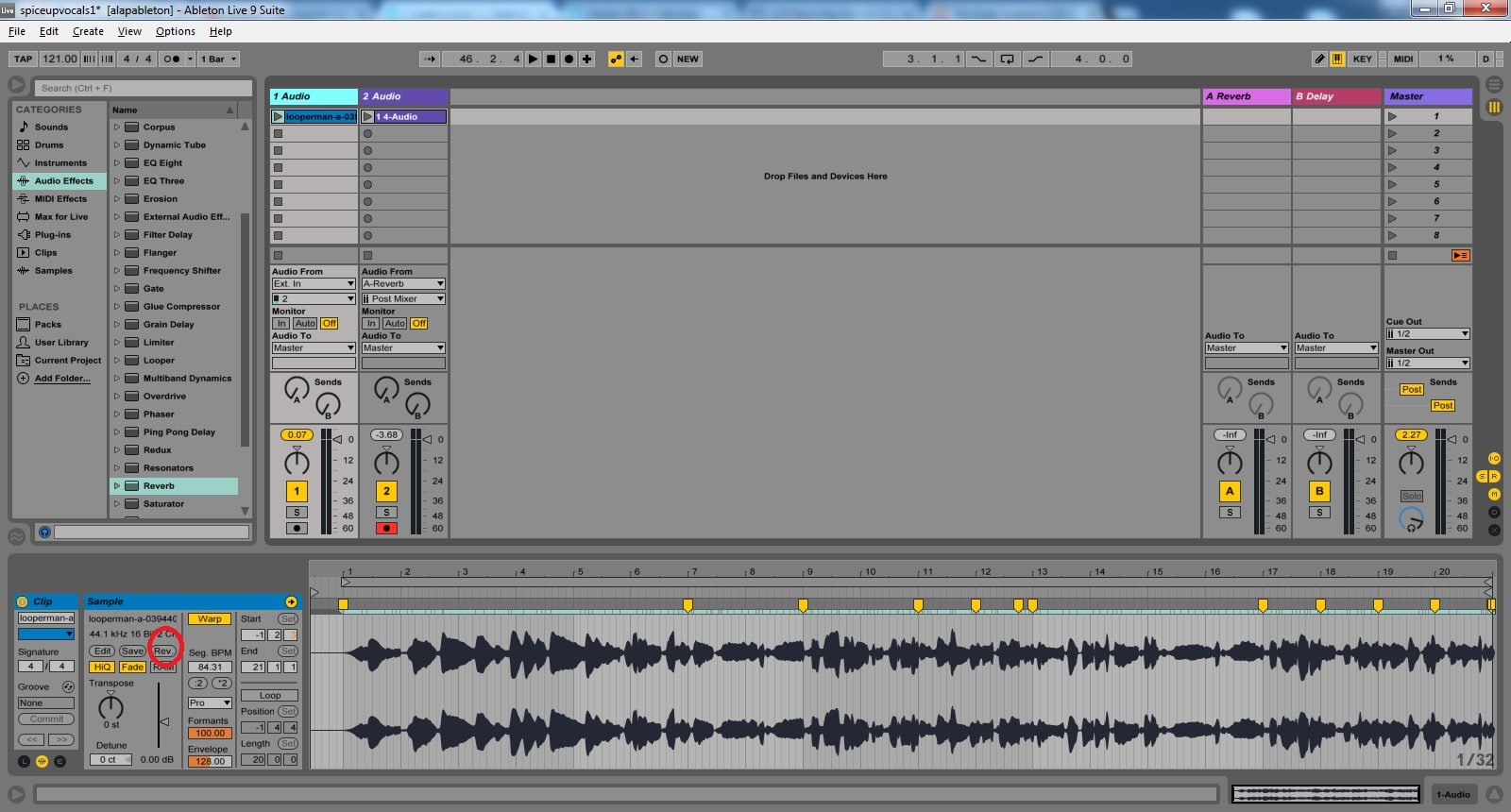Show the Sample box with the Sample toggle icon

(42, 761)
